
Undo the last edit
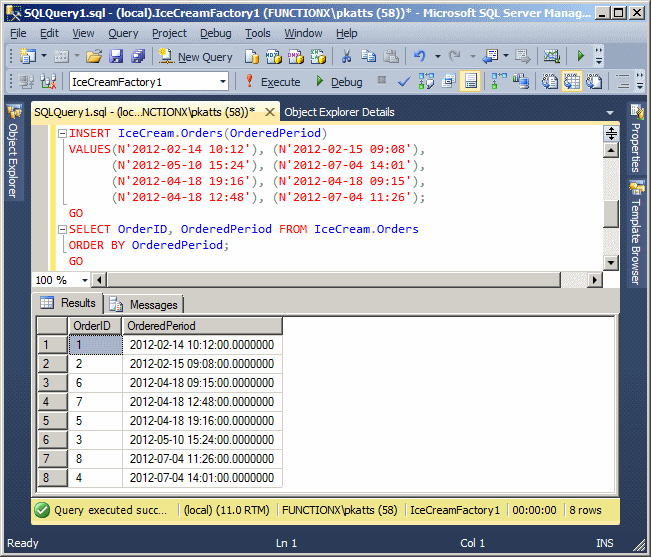pos(420,56)
